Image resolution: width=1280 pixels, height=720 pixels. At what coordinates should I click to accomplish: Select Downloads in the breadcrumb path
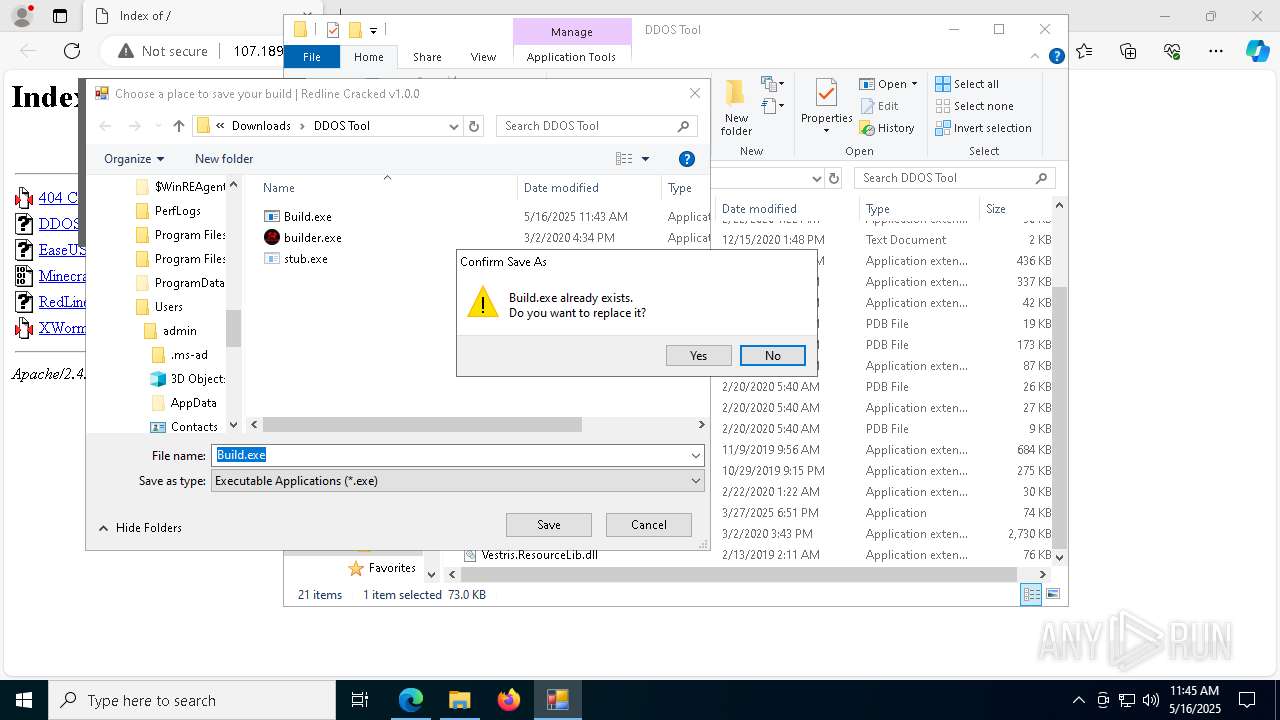(x=261, y=126)
